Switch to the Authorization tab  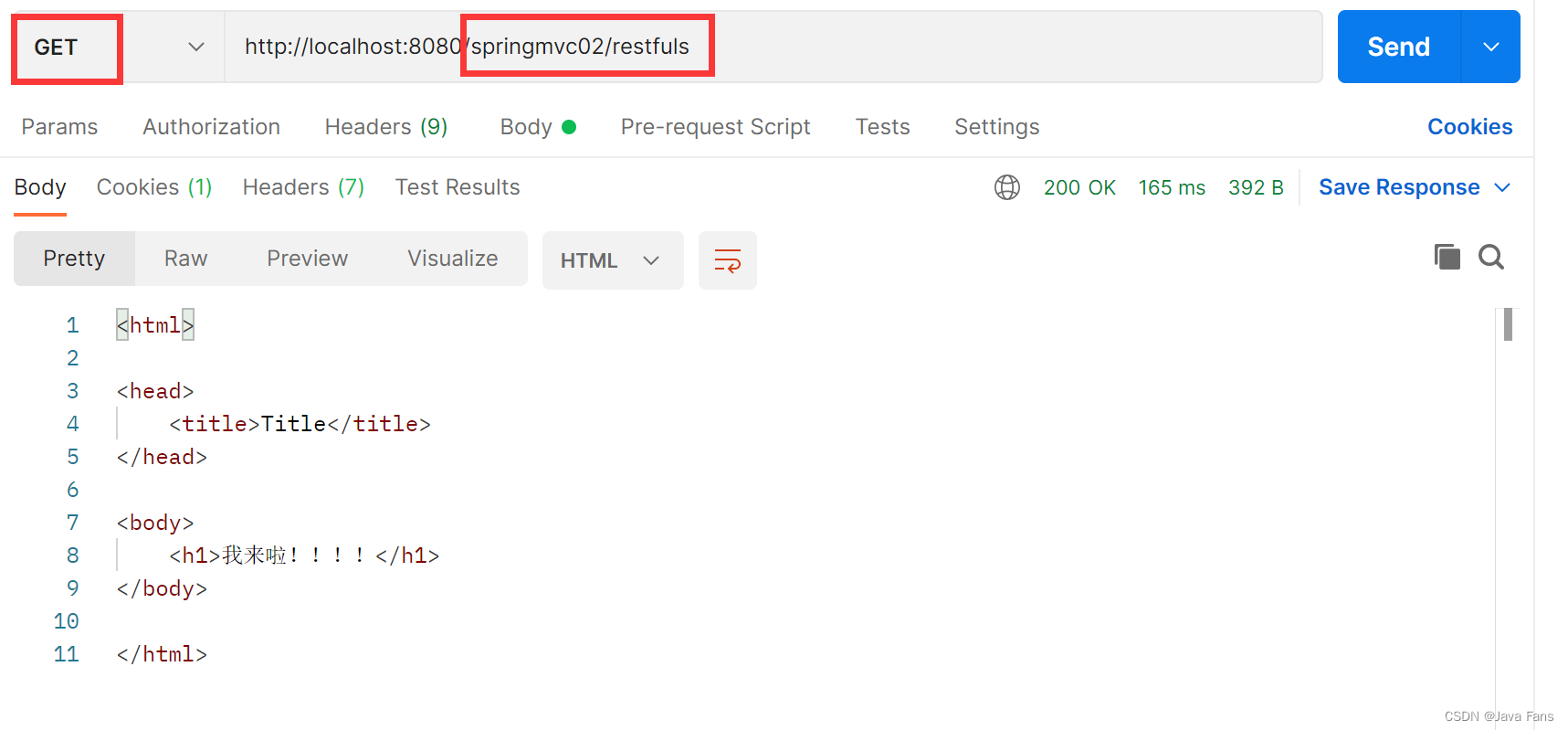point(211,127)
